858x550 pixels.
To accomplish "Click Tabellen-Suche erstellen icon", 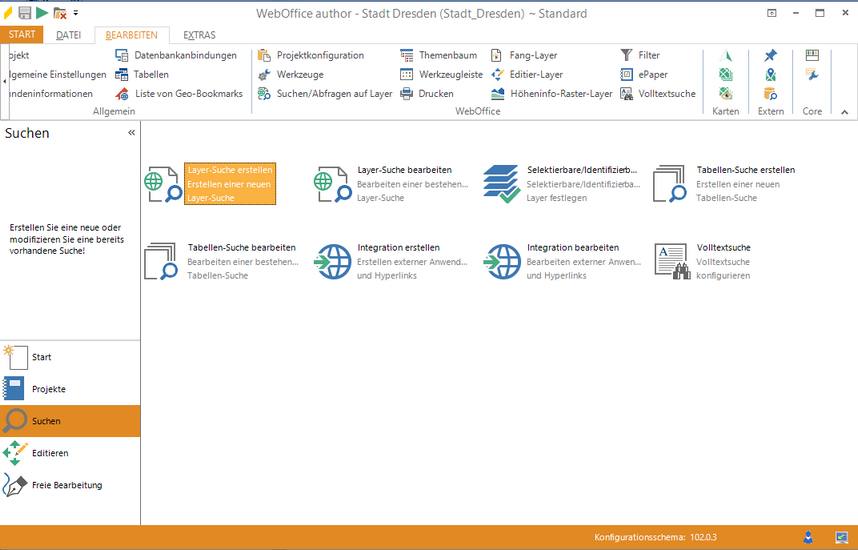I will tap(670, 184).
